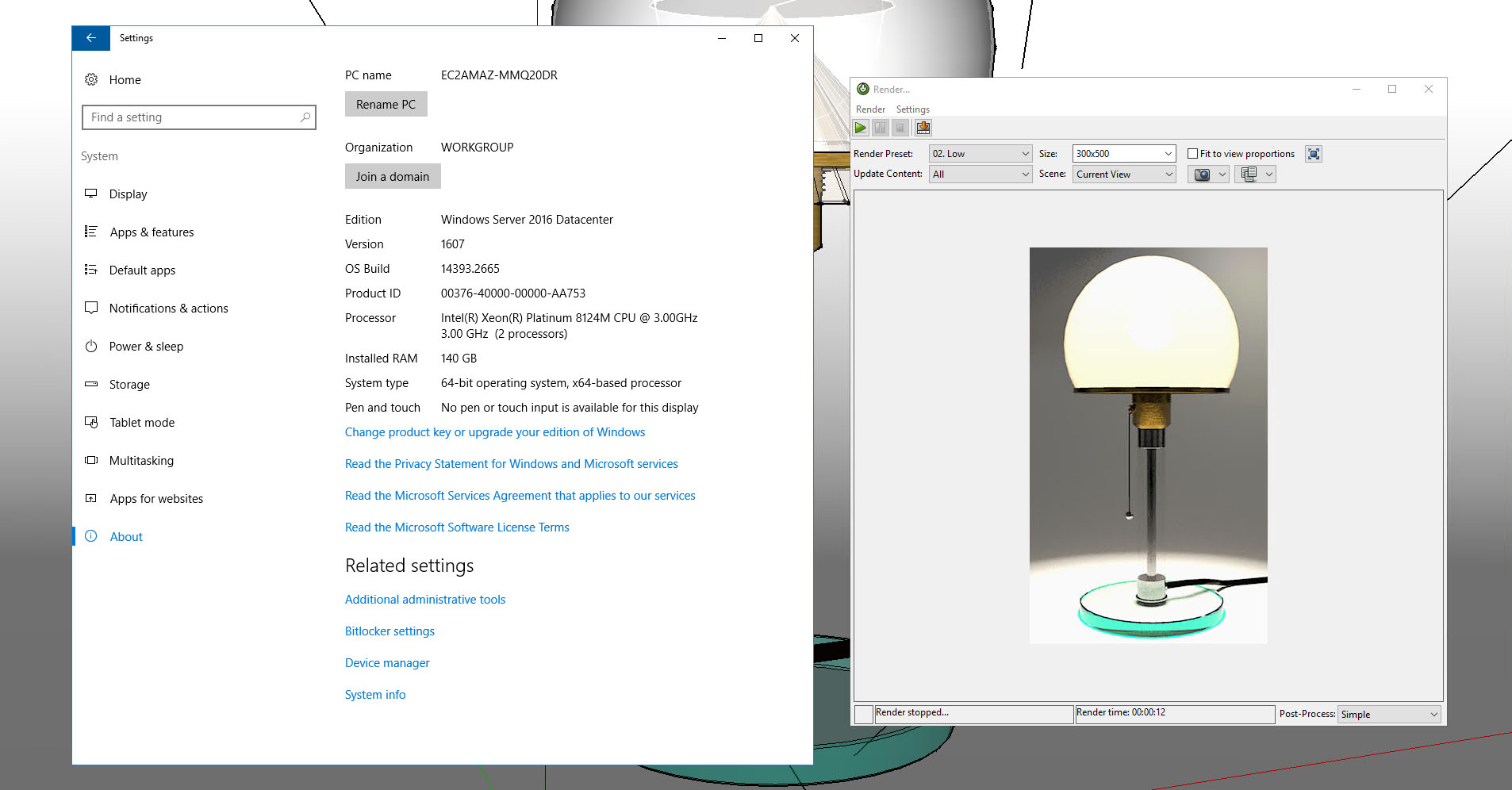Click the Power & sleep icon
Viewport: 1512px width, 790px height.
click(91, 346)
